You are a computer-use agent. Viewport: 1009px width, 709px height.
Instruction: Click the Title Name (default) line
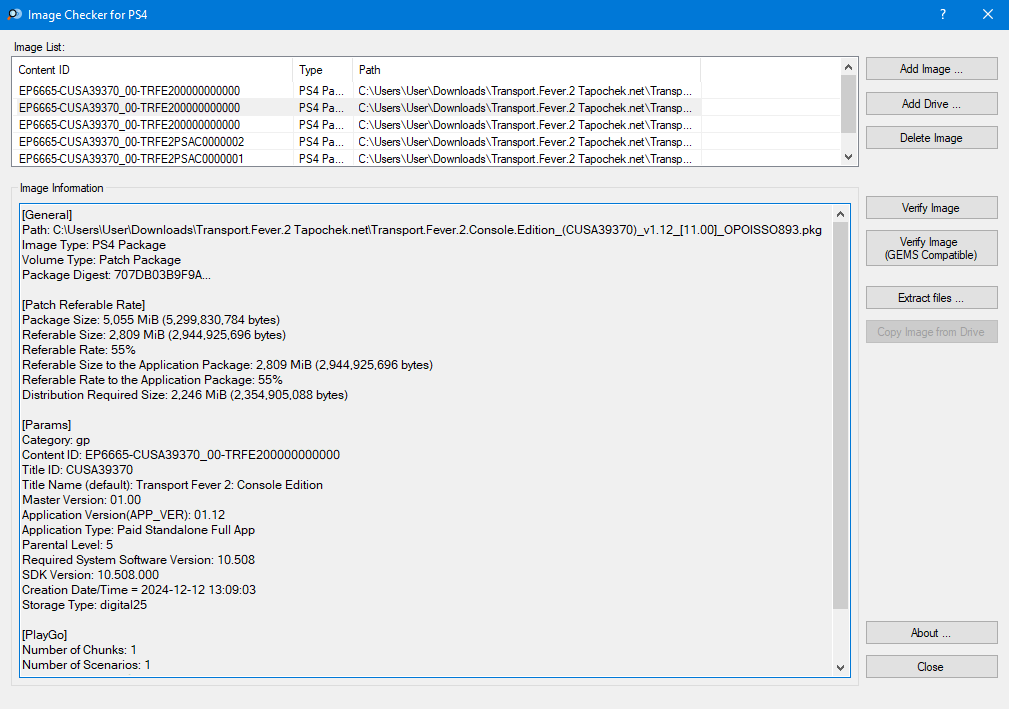pos(172,485)
